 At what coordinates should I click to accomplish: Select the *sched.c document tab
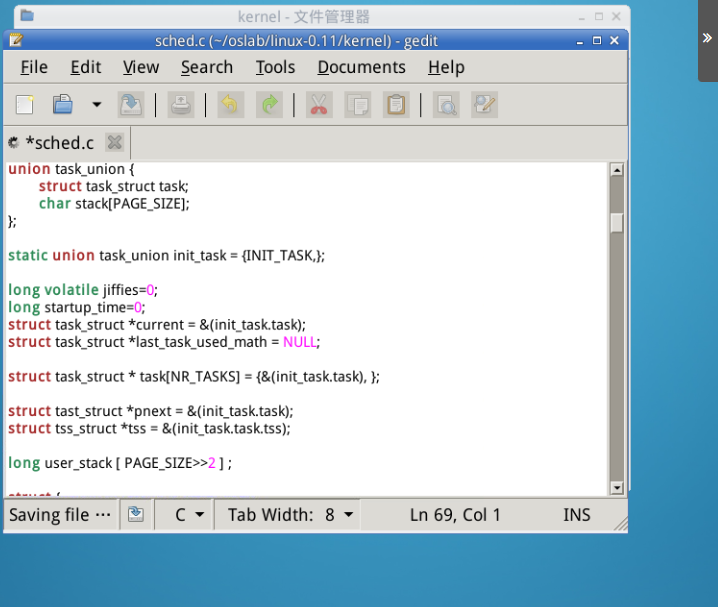coord(58,143)
